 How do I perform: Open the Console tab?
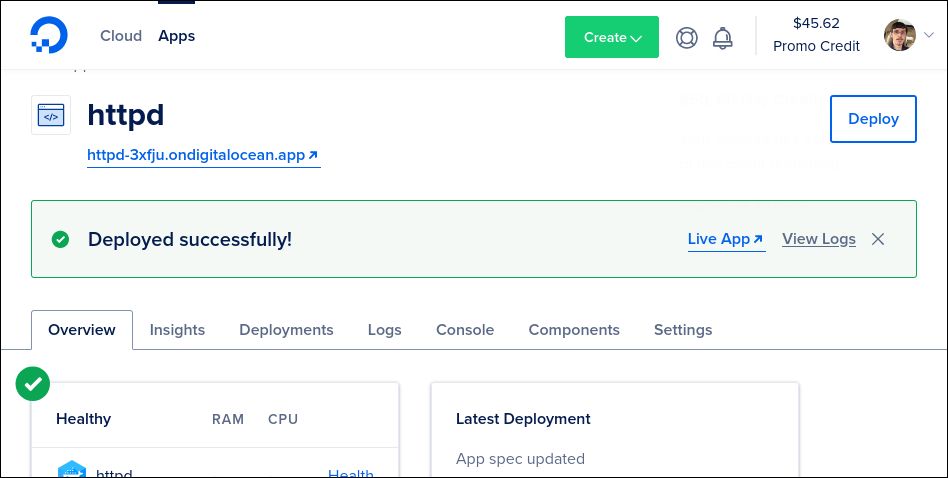[x=465, y=330]
